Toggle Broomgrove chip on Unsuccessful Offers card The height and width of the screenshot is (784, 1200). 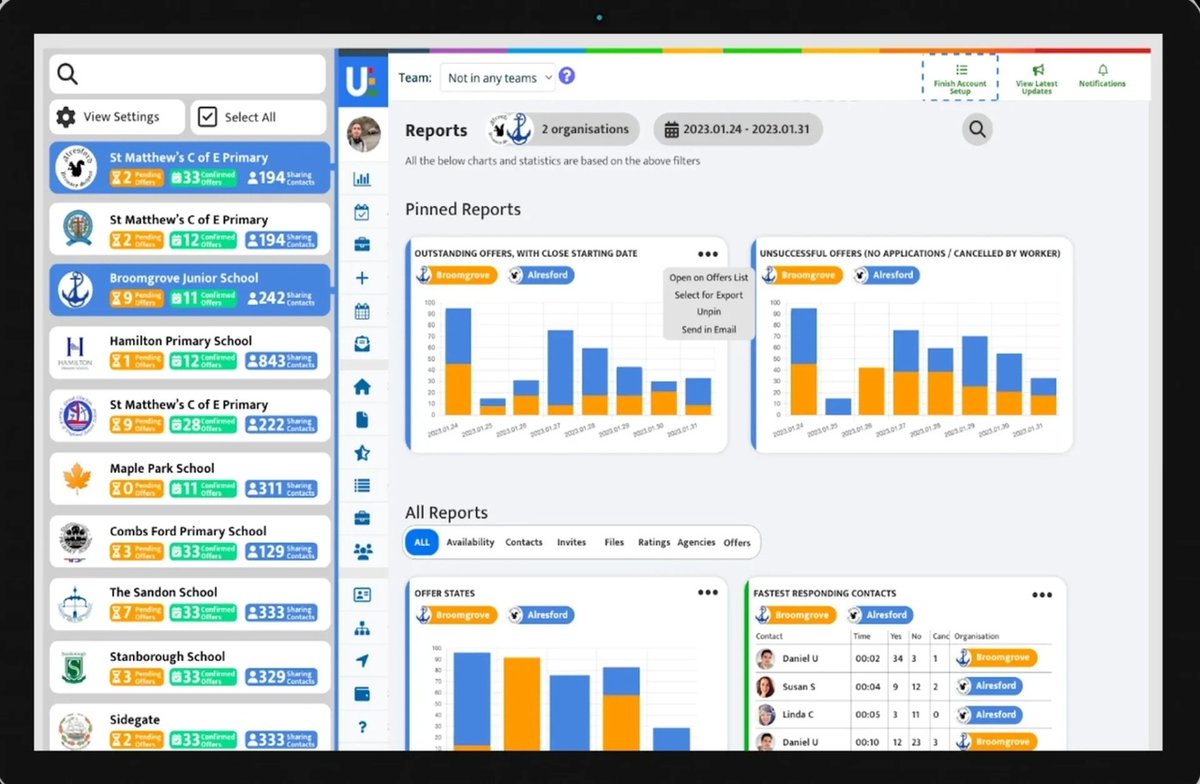click(802, 275)
